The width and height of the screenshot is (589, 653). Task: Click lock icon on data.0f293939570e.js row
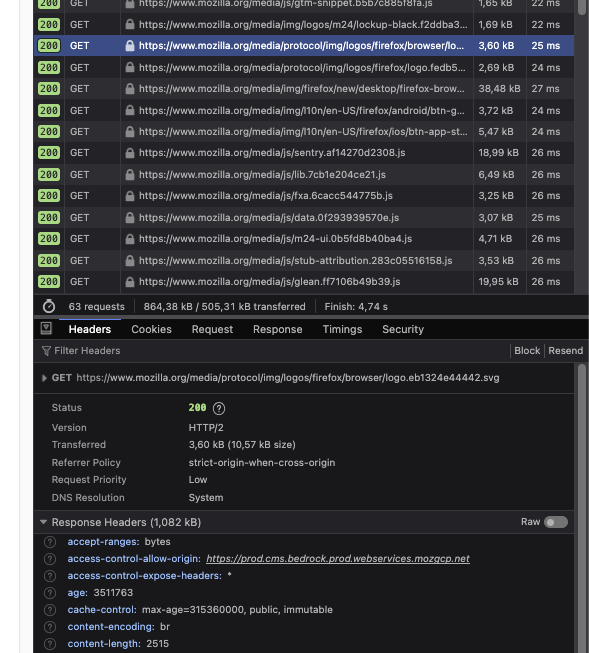[x=130, y=217]
